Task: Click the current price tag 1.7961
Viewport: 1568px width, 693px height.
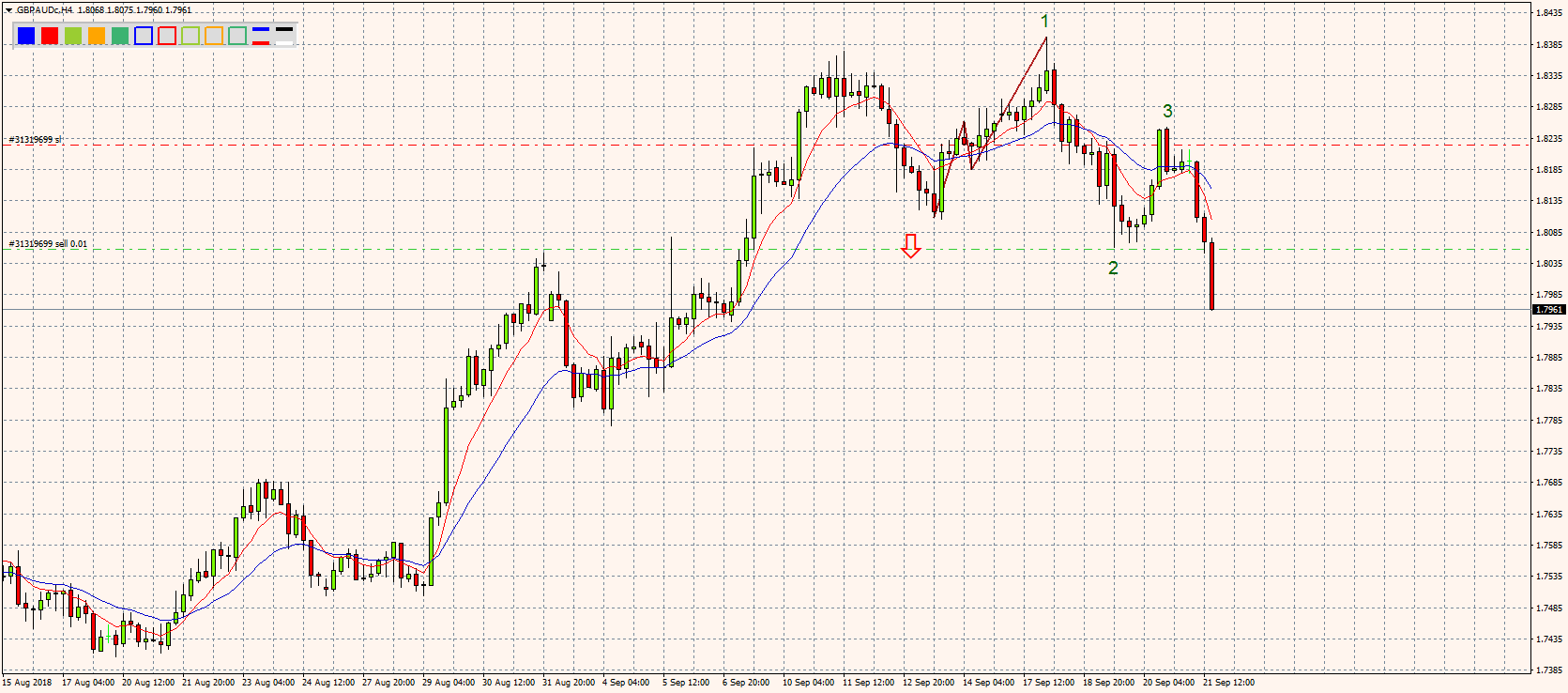Action: tap(1549, 310)
